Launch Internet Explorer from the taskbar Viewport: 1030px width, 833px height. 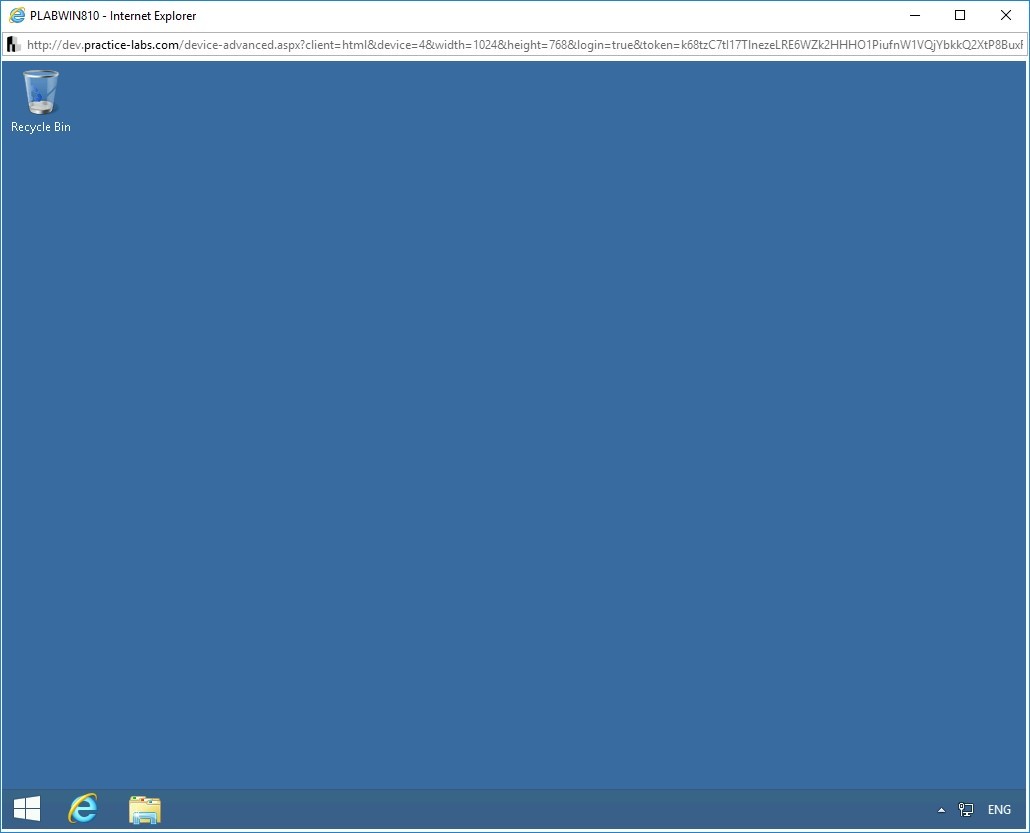(x=83, y=809)
